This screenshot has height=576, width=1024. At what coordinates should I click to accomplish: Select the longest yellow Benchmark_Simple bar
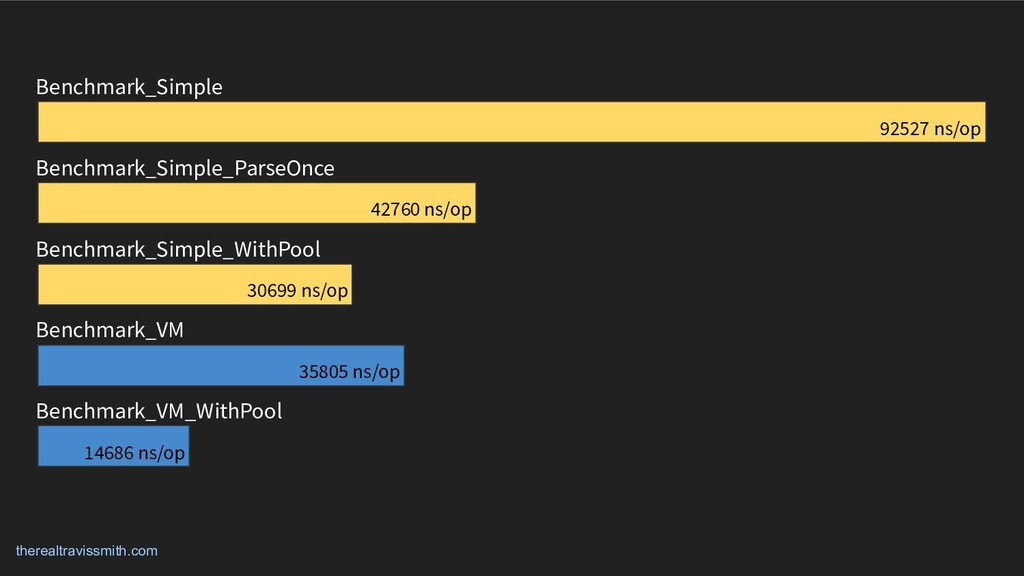pyautogui.click(x=450, y=122)
